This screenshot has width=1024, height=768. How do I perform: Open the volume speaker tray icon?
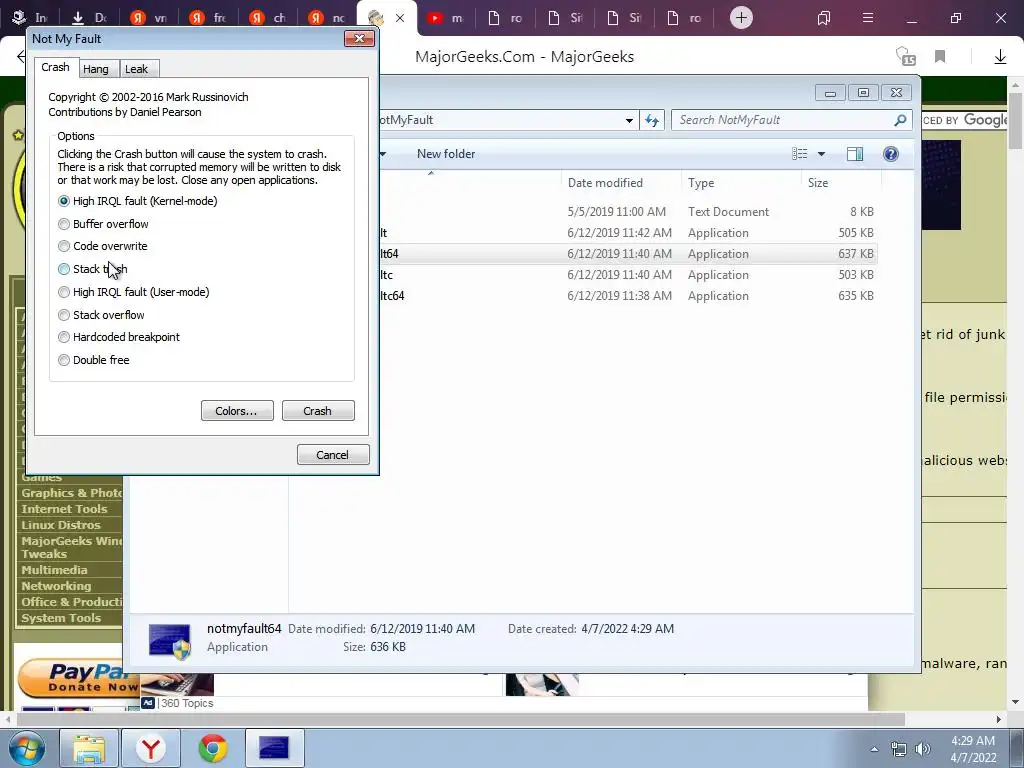tap(923, 749)
